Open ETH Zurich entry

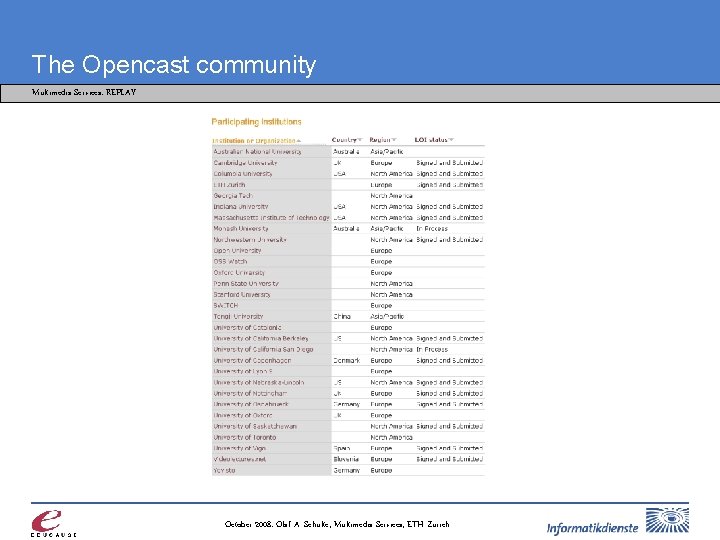tap(229, 185)
